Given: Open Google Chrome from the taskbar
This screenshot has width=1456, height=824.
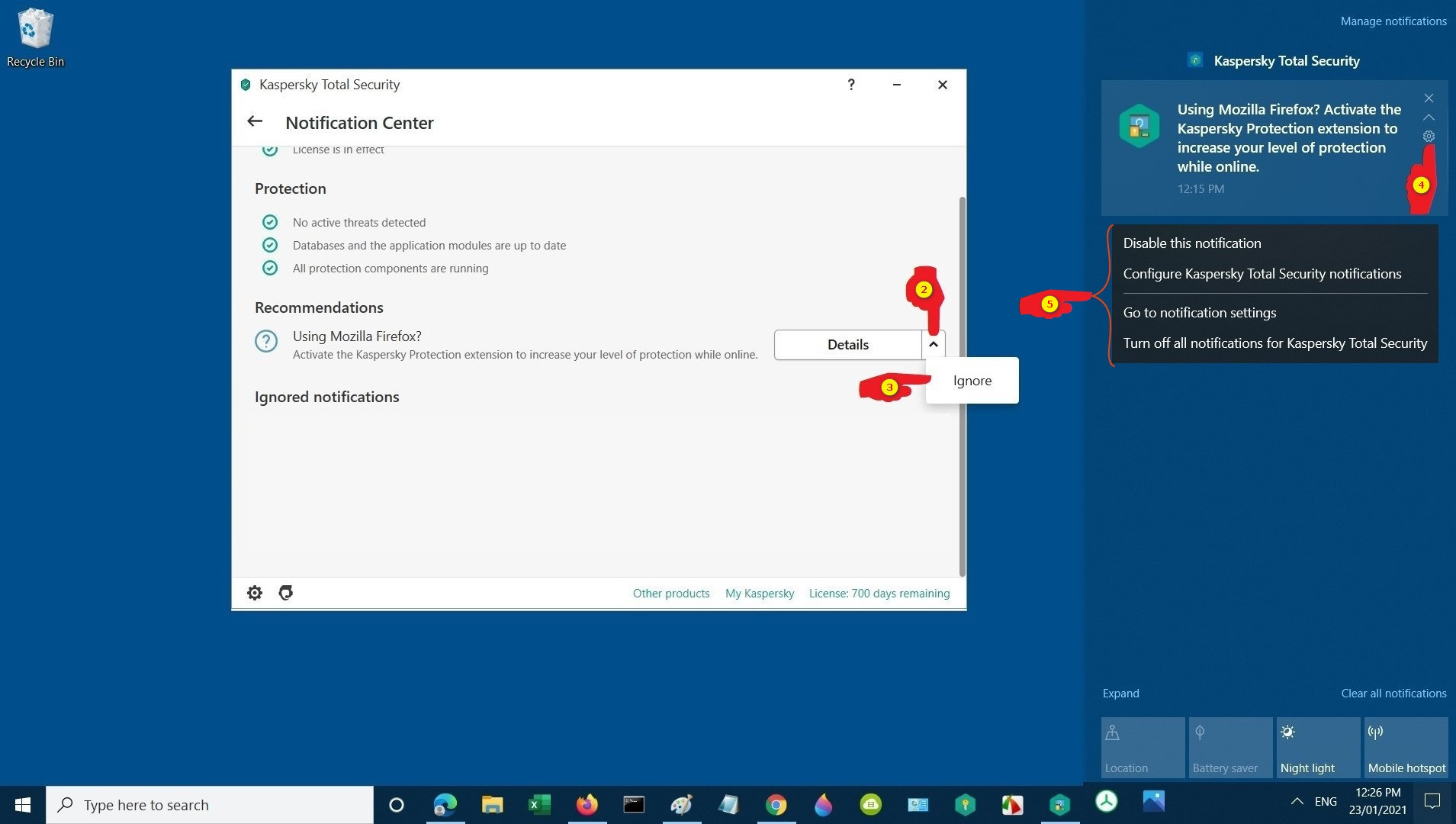Looking at the screenshot, I should click(x=776, y=805).
